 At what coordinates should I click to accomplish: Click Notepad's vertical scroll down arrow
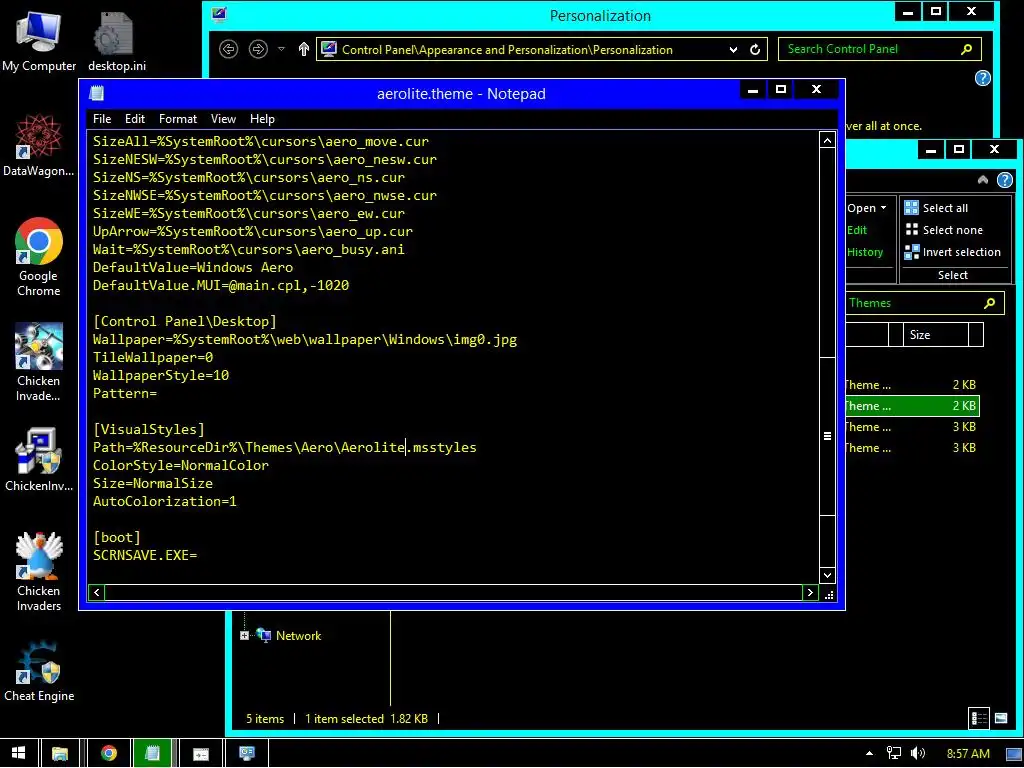click(x=827, y=575)
